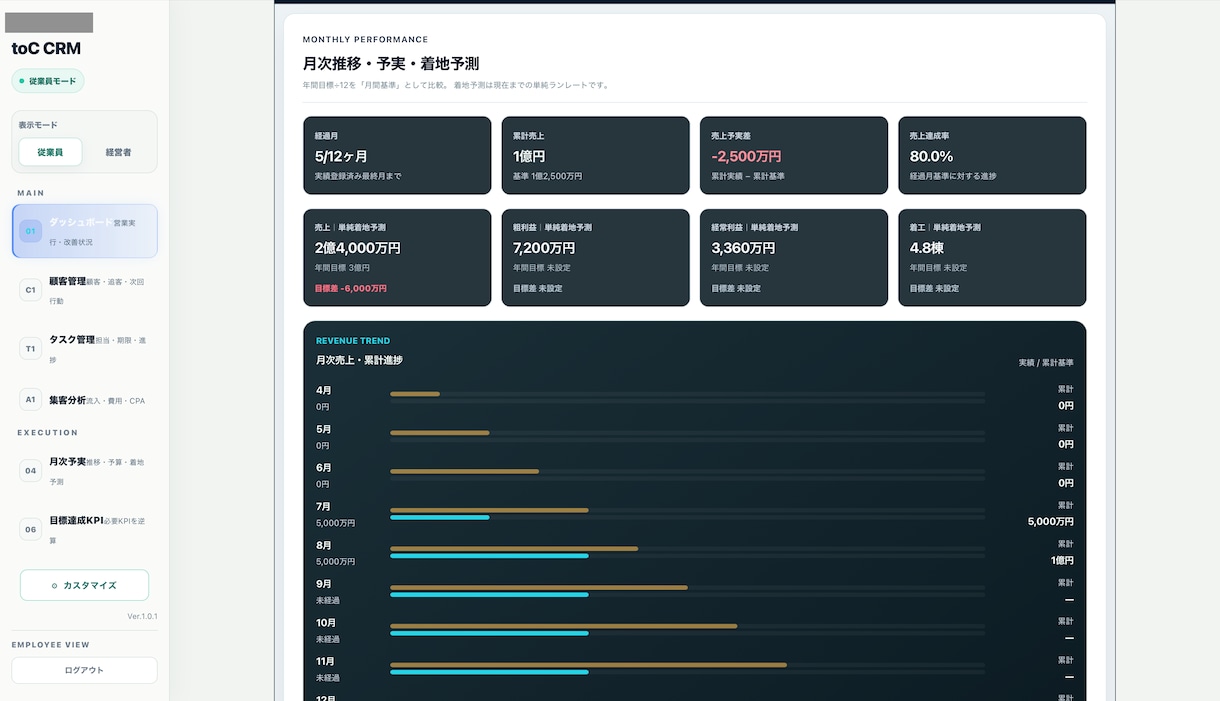Click the 実績 / 累計基準 legend text

[x=1046, y=362]
